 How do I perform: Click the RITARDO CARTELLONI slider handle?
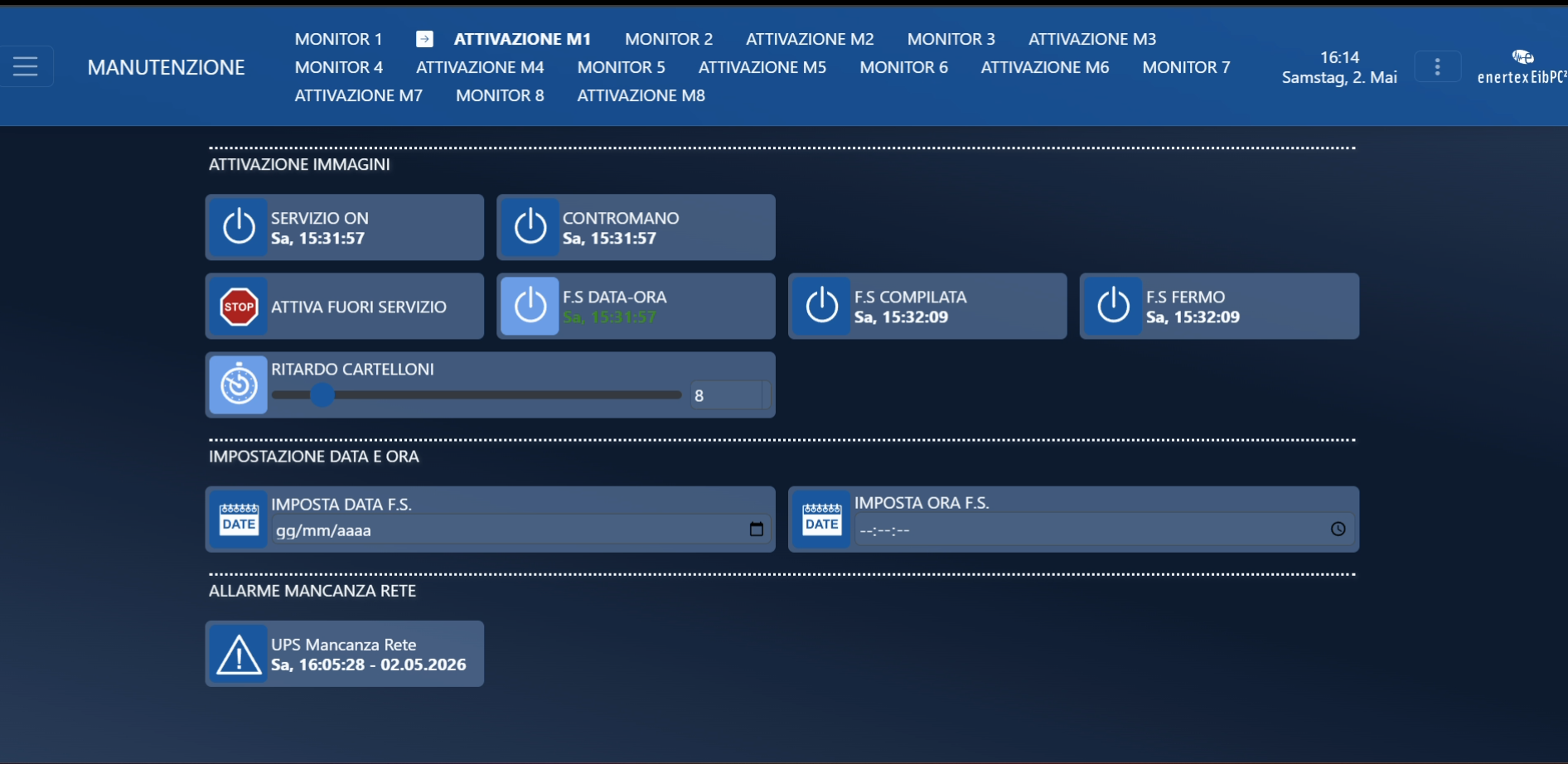coord(322,395)
